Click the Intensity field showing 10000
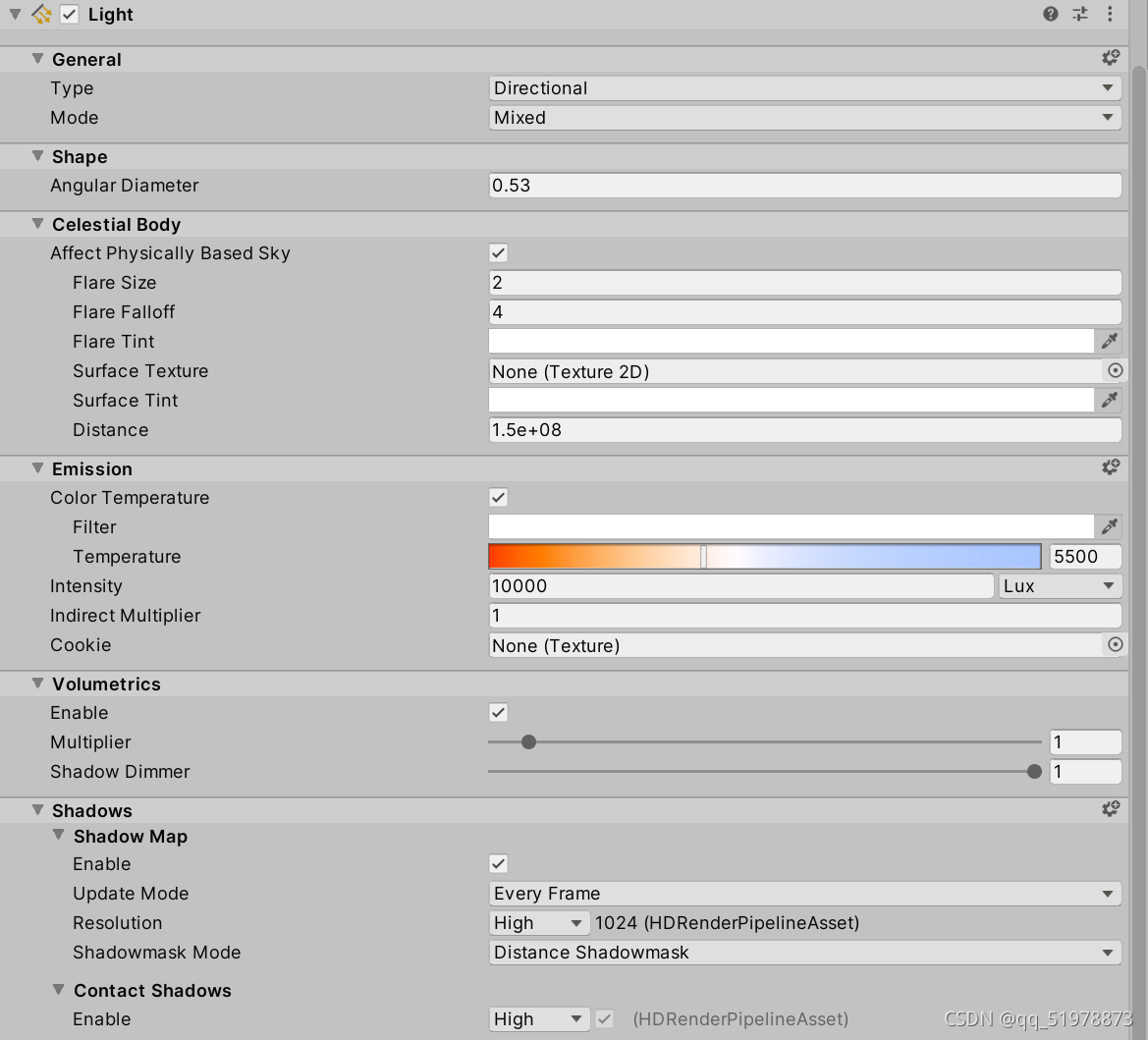The height and width of the screenshot is (1040, 1148). click(740, 586)
